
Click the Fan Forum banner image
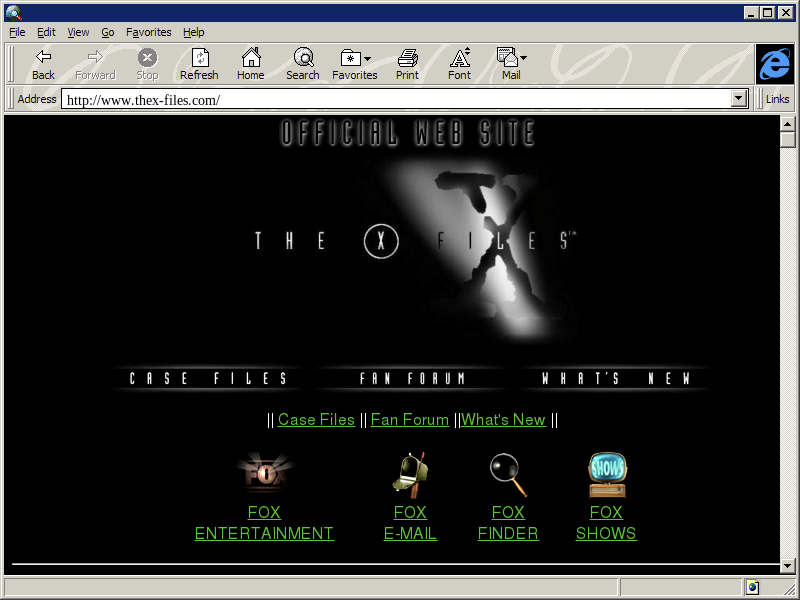coord(412,379)
